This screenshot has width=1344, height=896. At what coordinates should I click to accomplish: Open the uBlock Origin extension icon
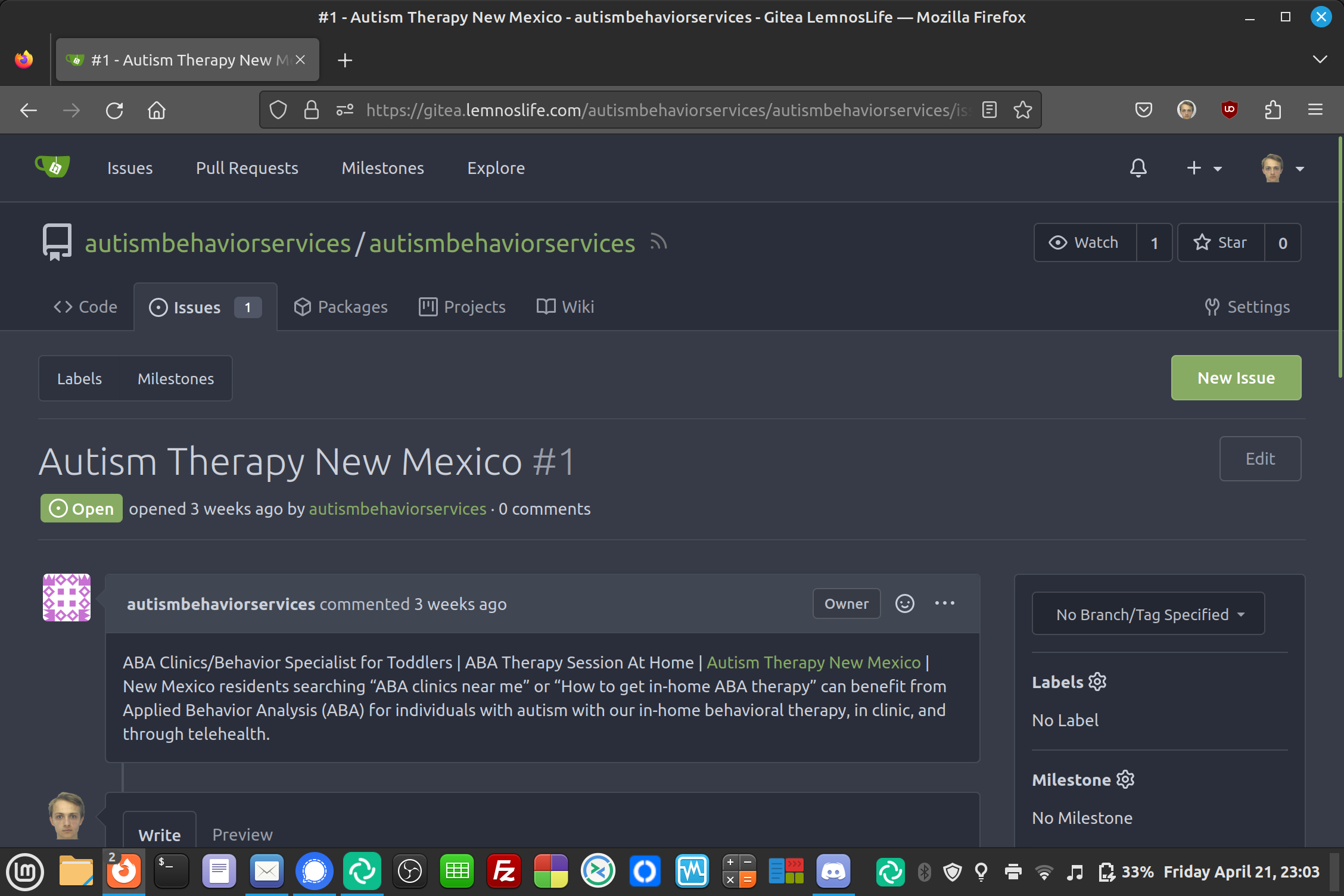pos(1229,110)
